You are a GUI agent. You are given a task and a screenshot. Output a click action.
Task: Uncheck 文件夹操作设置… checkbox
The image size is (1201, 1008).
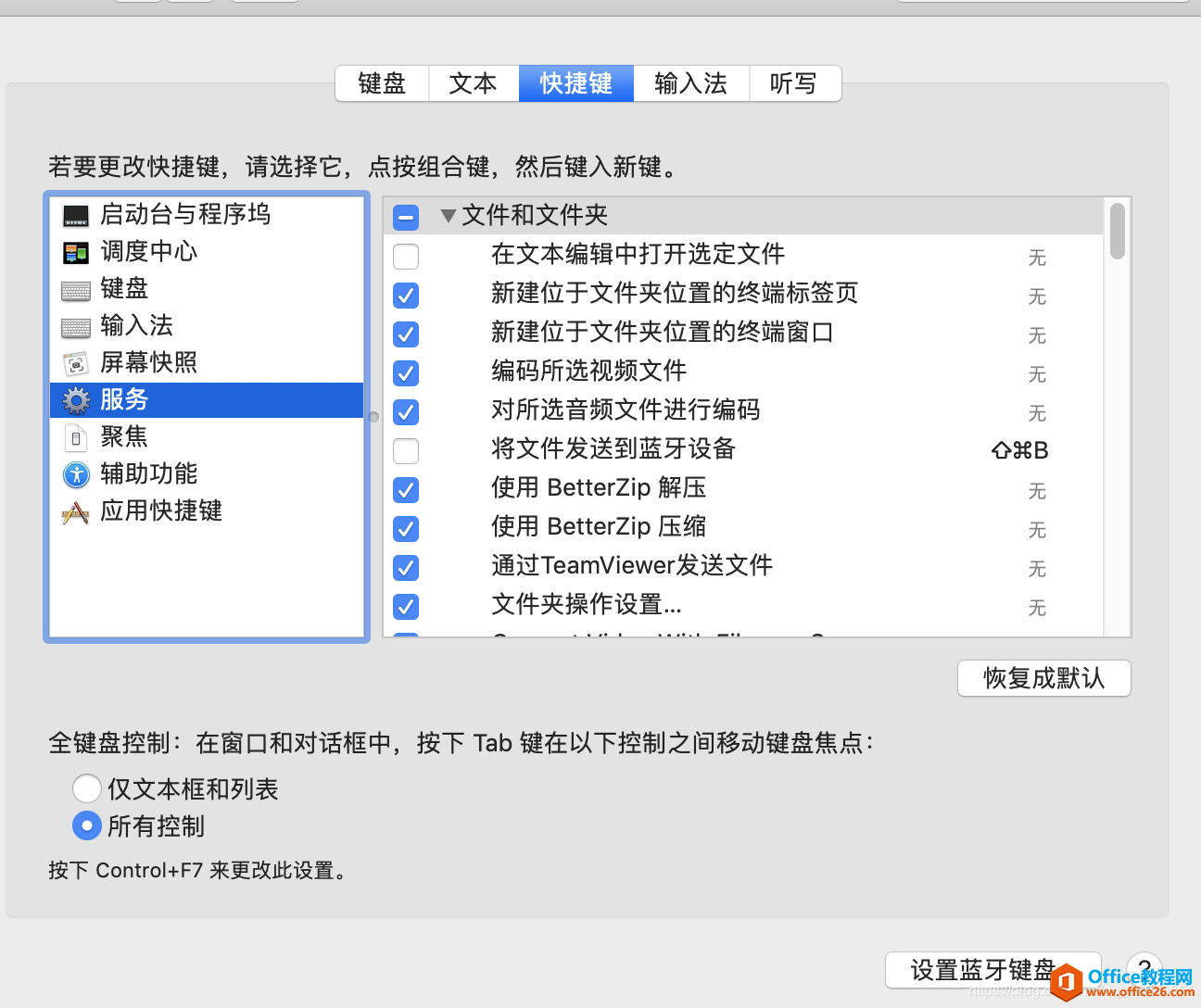pos(406,607)
